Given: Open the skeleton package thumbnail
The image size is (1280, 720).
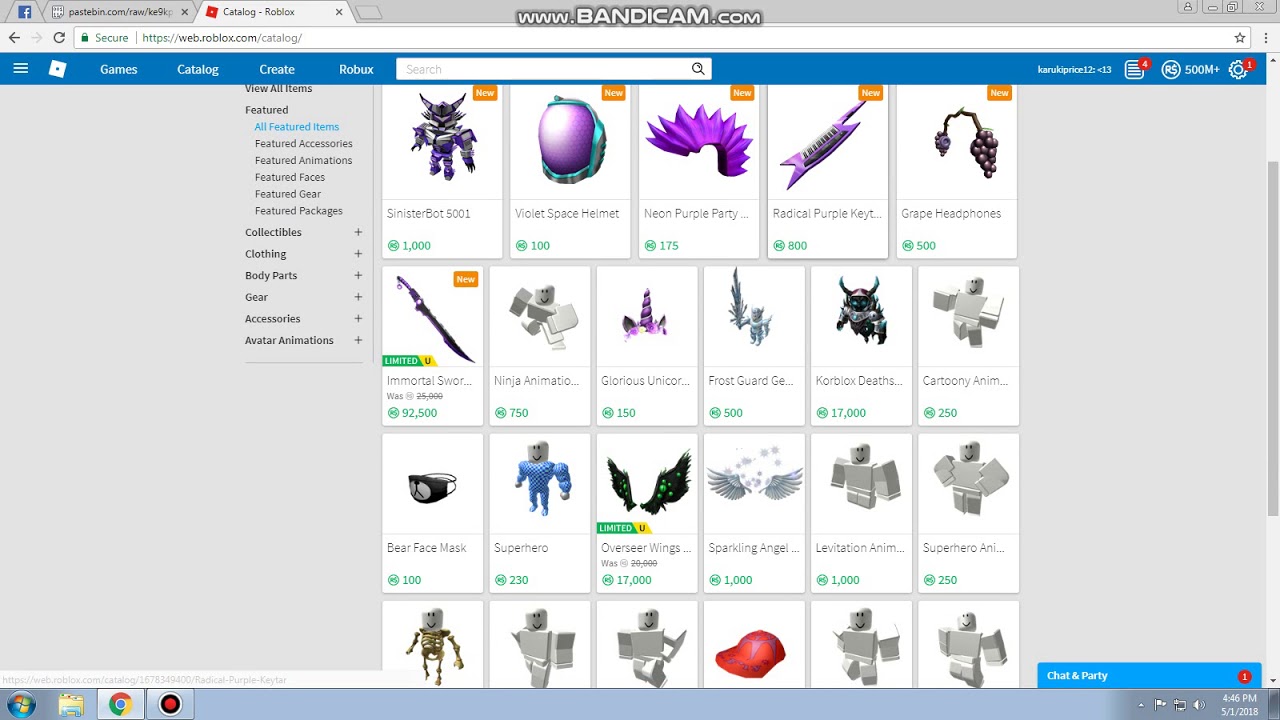Looking at the screenshot, I should (432, 645).
